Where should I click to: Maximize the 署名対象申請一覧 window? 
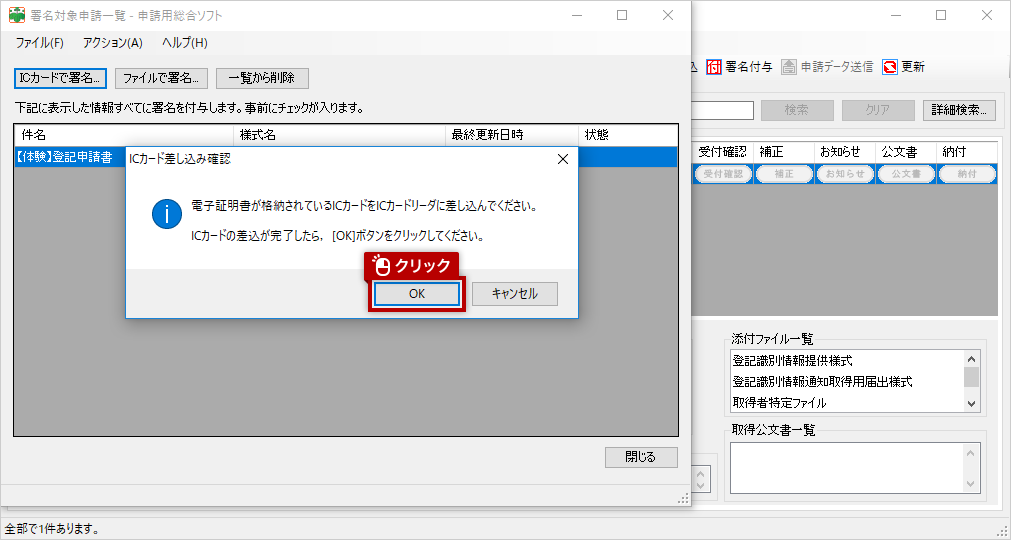click(x=622, y=15)
